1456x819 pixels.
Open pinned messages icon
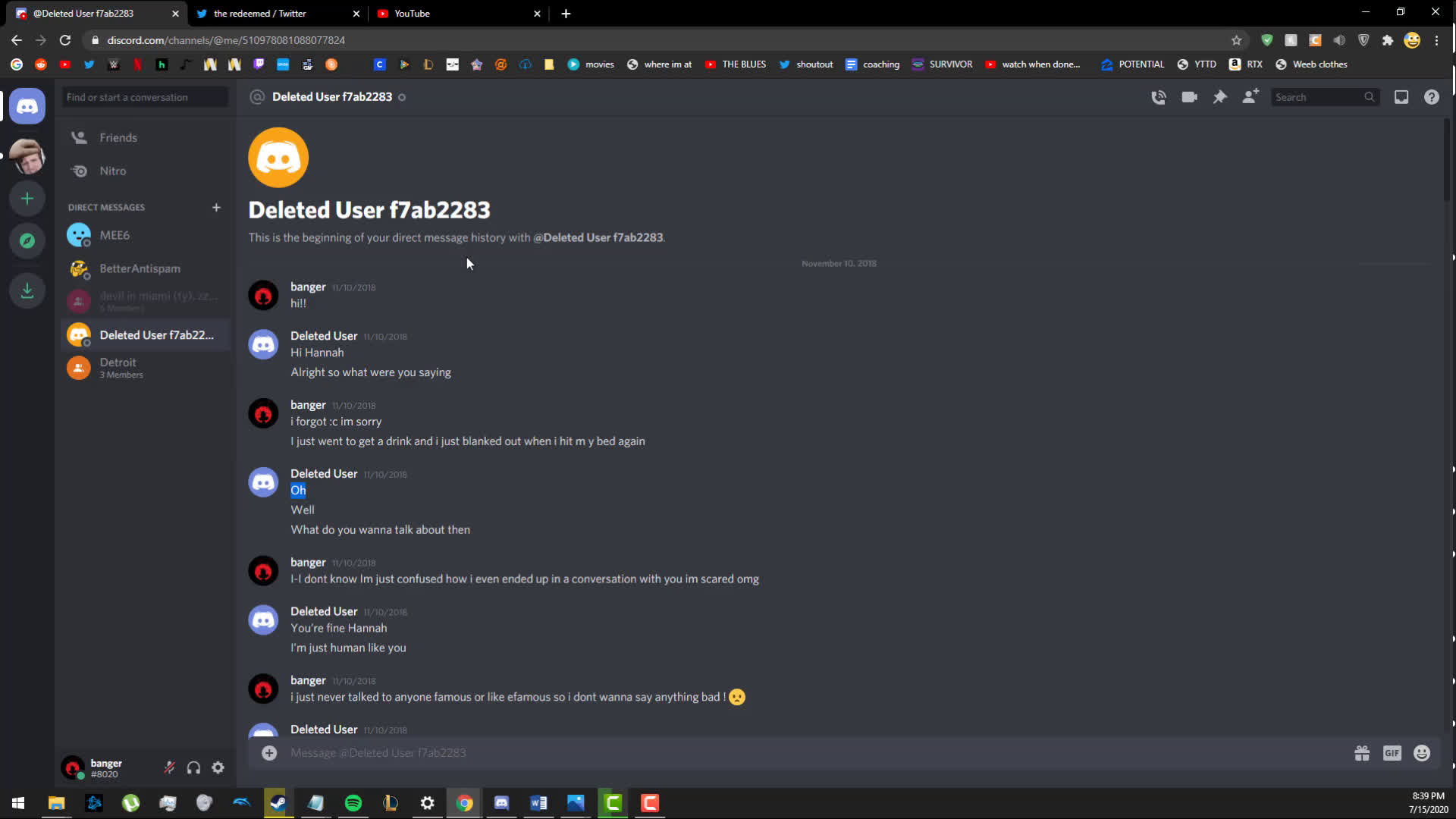click(x=1219, y=97)
